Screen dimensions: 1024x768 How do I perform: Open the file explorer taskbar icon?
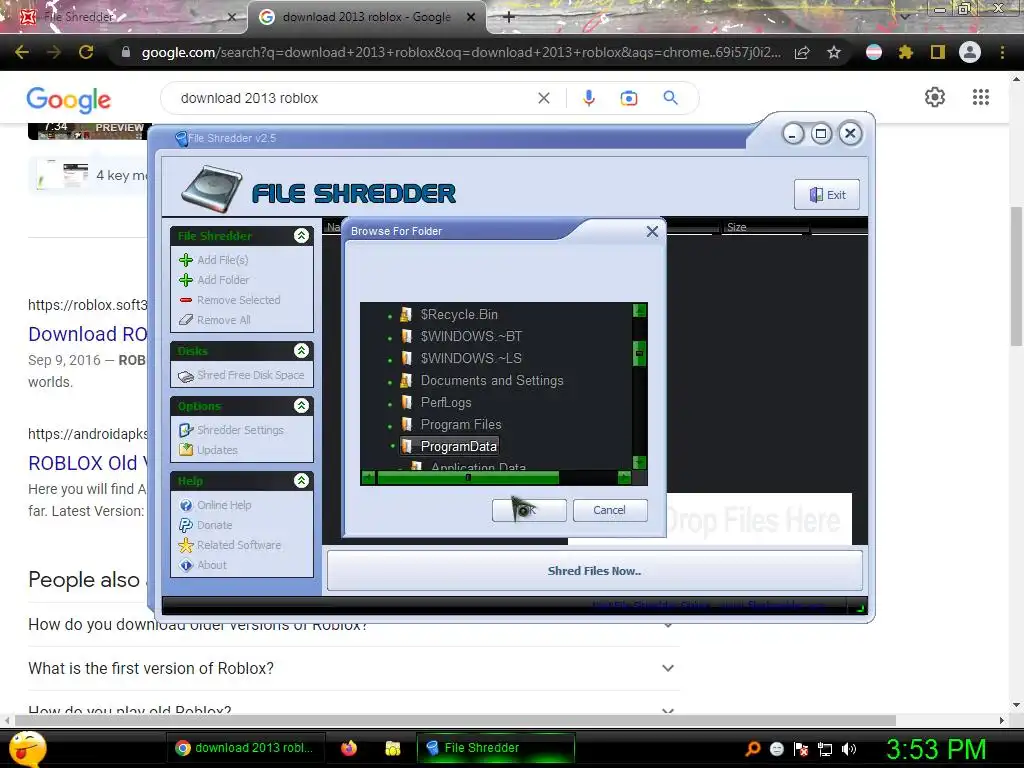(x=392, y=748)
